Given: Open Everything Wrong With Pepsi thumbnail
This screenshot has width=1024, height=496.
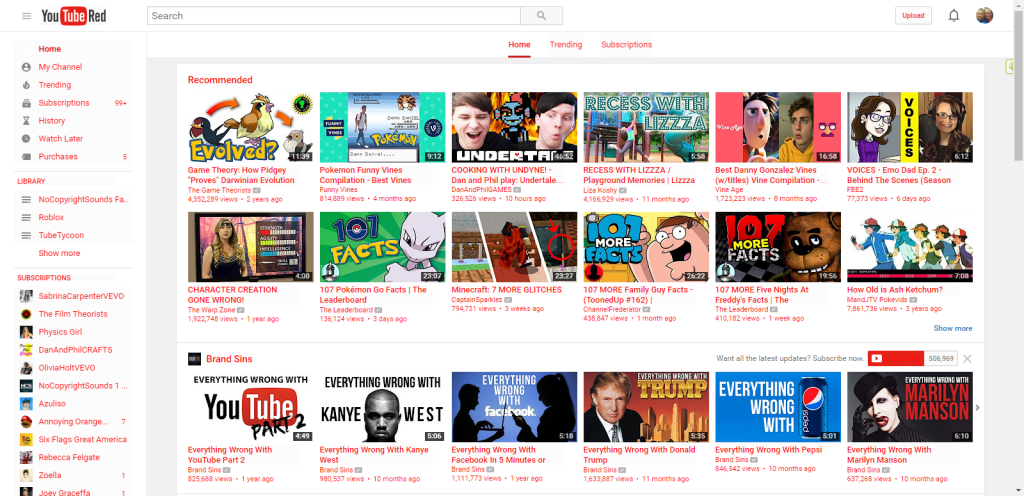Looking at the screenshot, I should (778, 407).
